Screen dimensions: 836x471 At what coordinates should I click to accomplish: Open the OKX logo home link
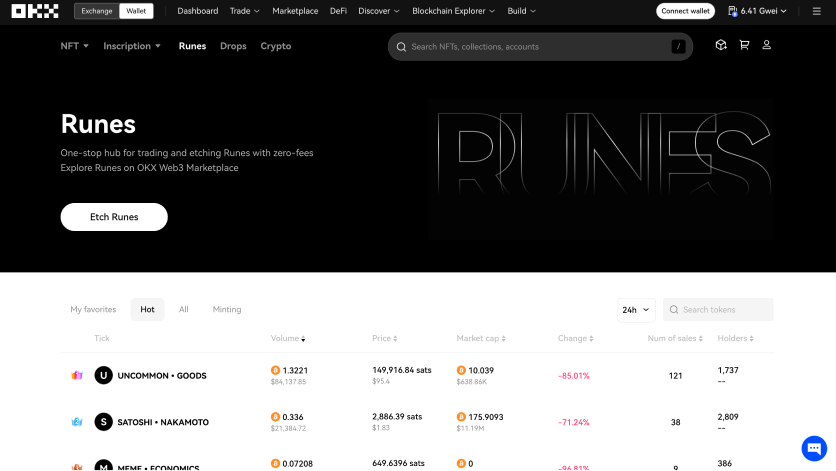click(x=35, y=11)
